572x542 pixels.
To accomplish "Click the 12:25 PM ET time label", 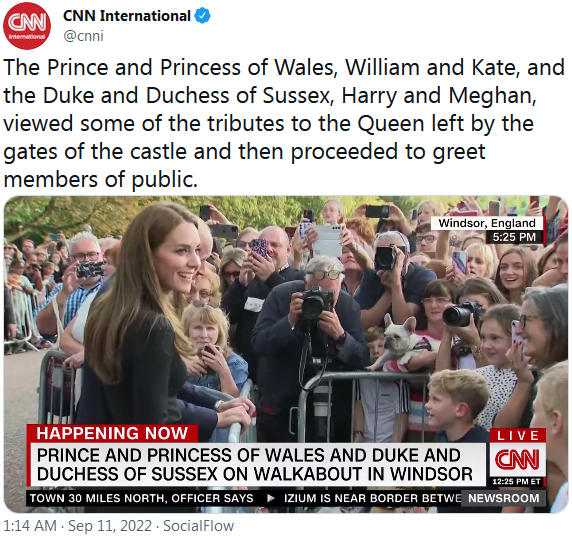I will point(517,481).
